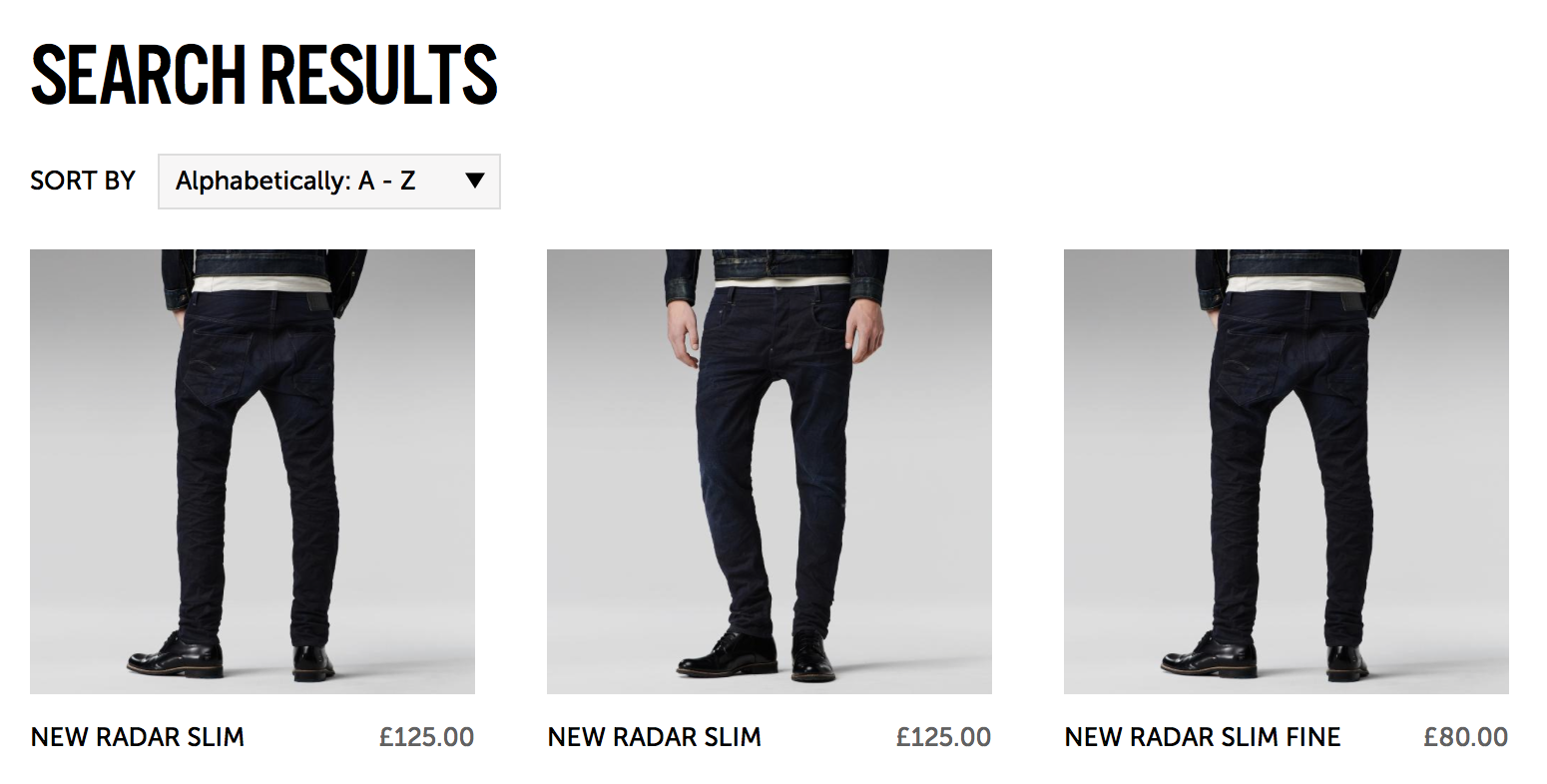Screen dimensions: 1547x784
Task: Open front-view New Radar Slim jeans photo
Action: (x=770, y=472)
